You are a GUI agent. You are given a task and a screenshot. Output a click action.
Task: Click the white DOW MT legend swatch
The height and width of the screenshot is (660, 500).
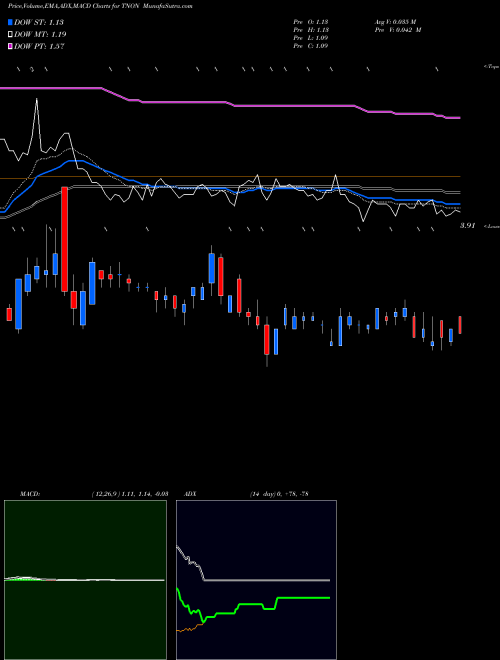[10, 35]
